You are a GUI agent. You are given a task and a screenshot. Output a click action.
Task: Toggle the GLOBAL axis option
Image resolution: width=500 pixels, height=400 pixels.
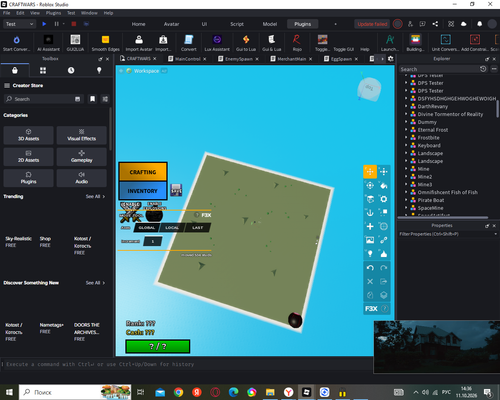147,228
